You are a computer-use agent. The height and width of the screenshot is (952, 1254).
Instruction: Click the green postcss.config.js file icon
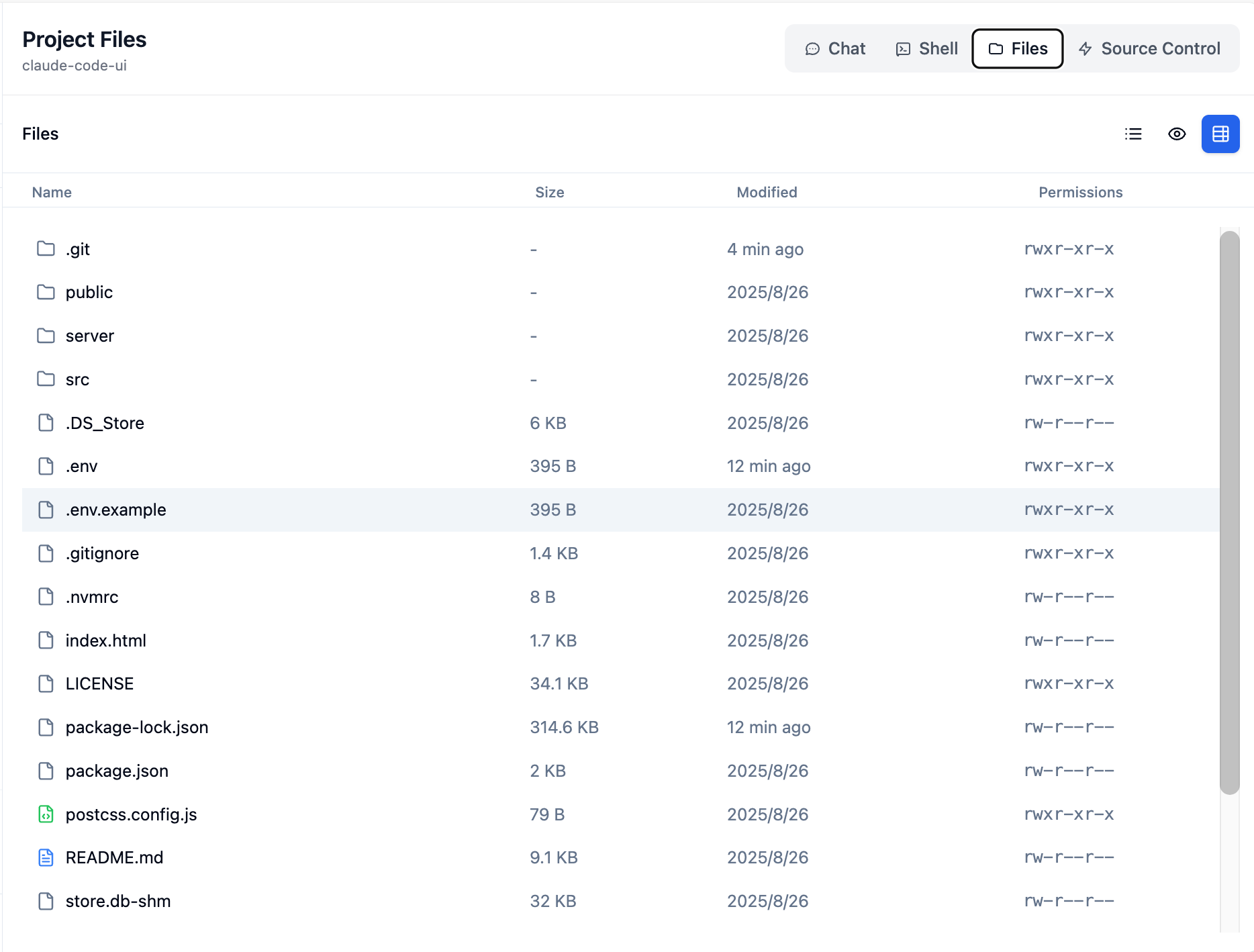tap(46, 814)
